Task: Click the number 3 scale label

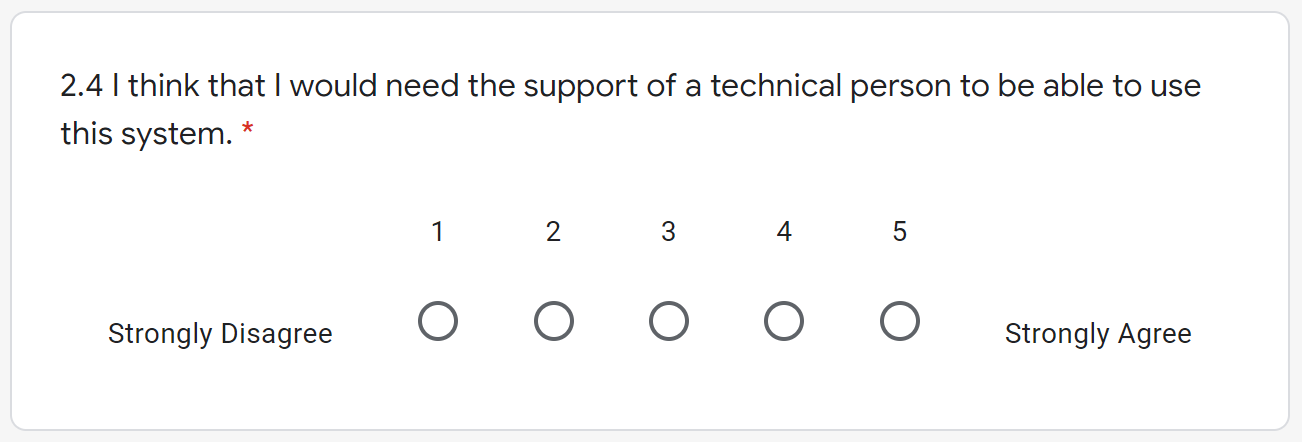Action: pos(668,232)
